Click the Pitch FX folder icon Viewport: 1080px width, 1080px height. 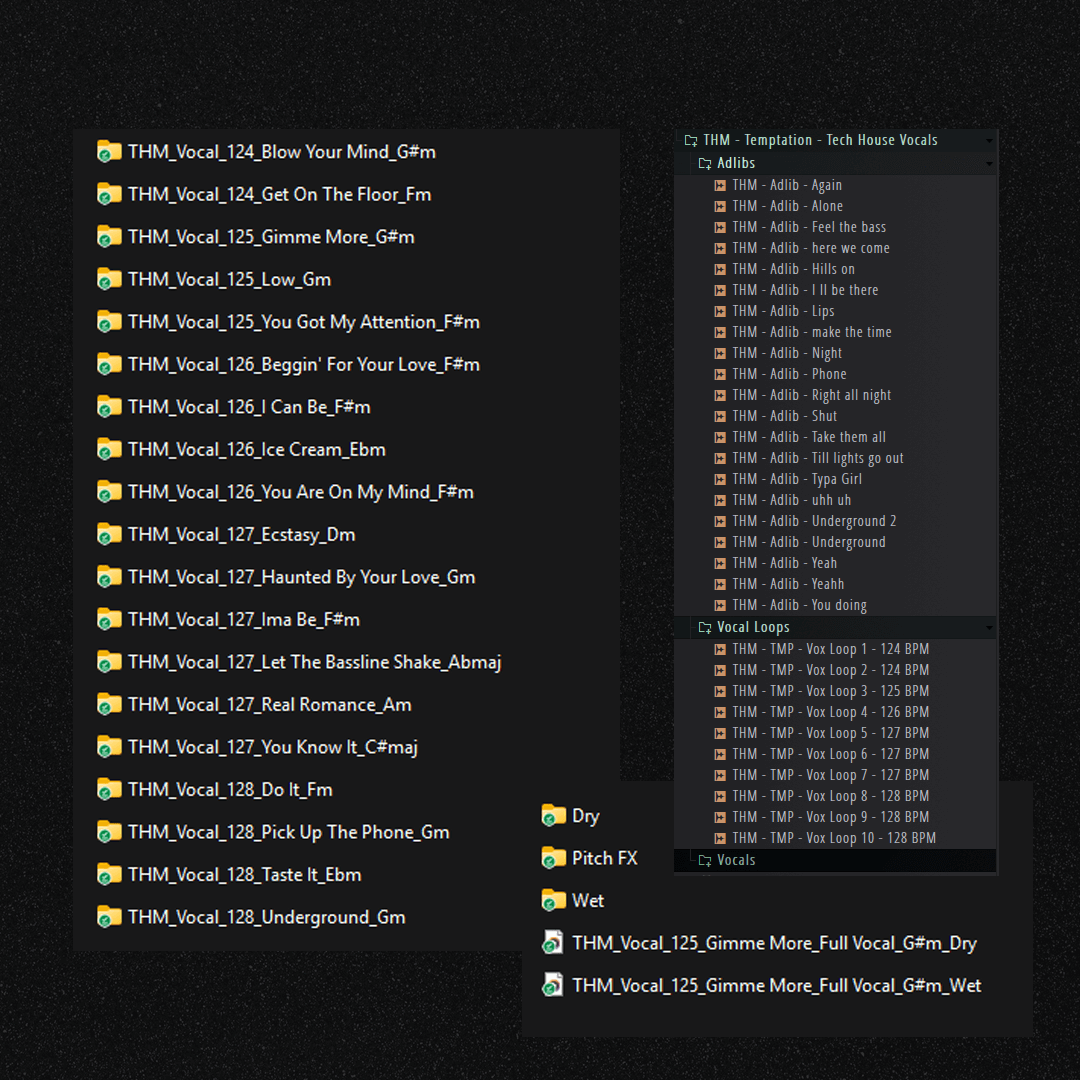(x=553, y=858)
